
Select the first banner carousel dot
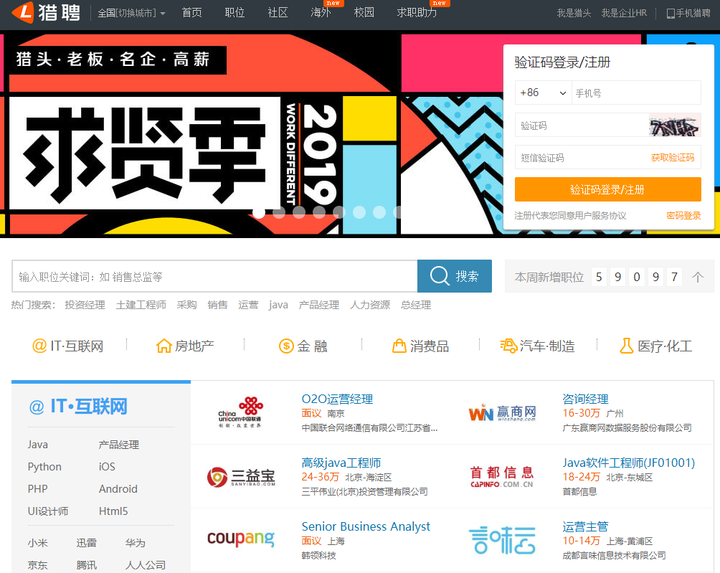pos(259,212)
